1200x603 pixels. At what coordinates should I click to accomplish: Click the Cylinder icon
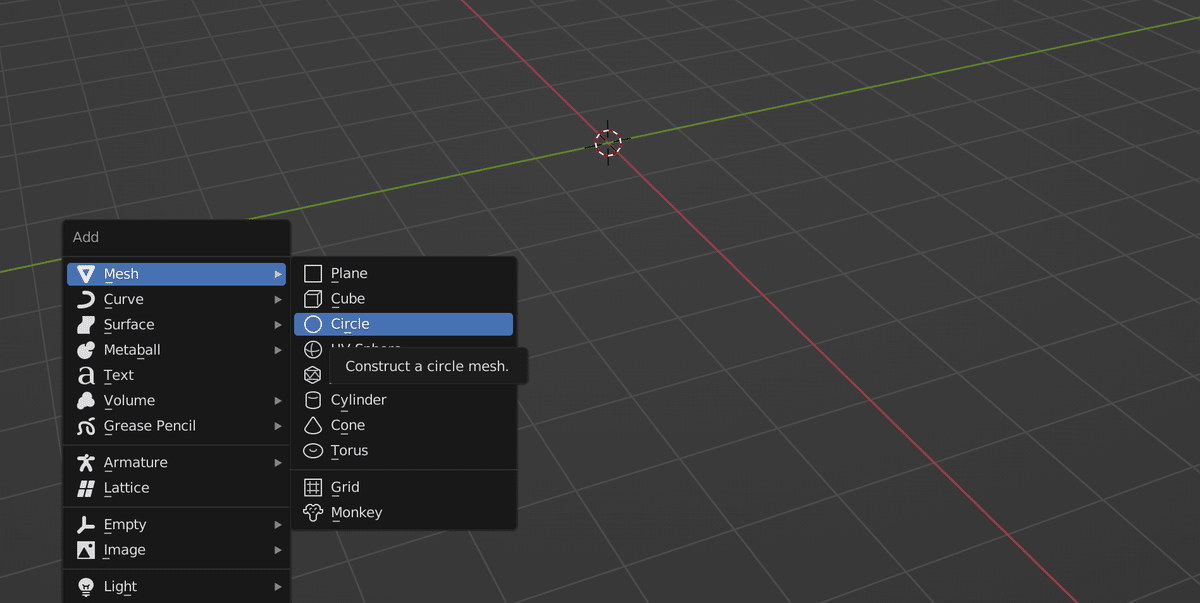(313, 400)
